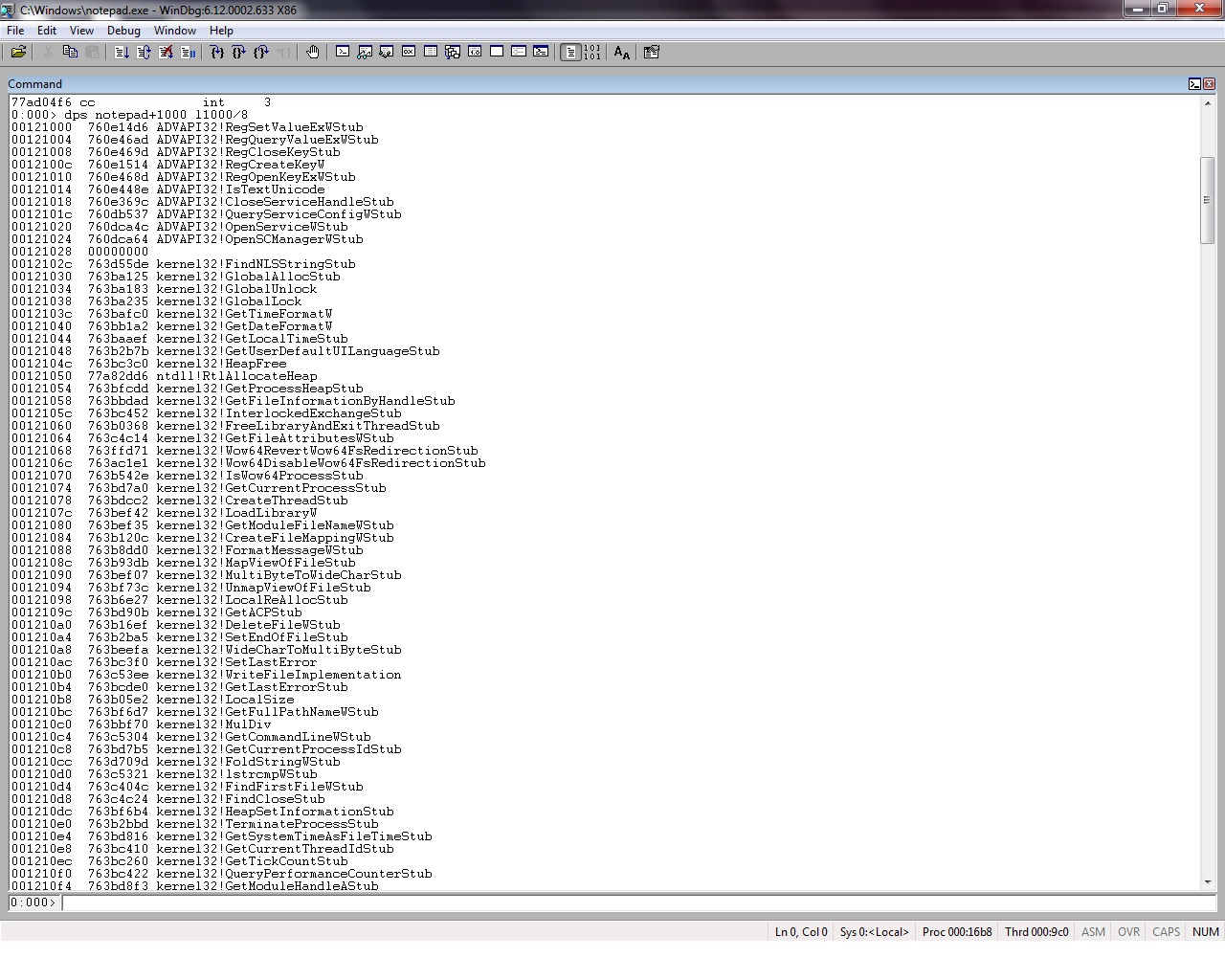Click the scrollbar up arrow in Command window
This screenshot has width=1225, height=980.
[x=1208, y=102]
